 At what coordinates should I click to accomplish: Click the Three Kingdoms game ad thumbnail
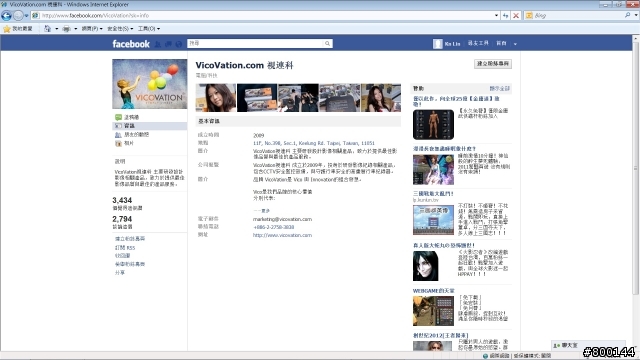(x=433, y=220)
